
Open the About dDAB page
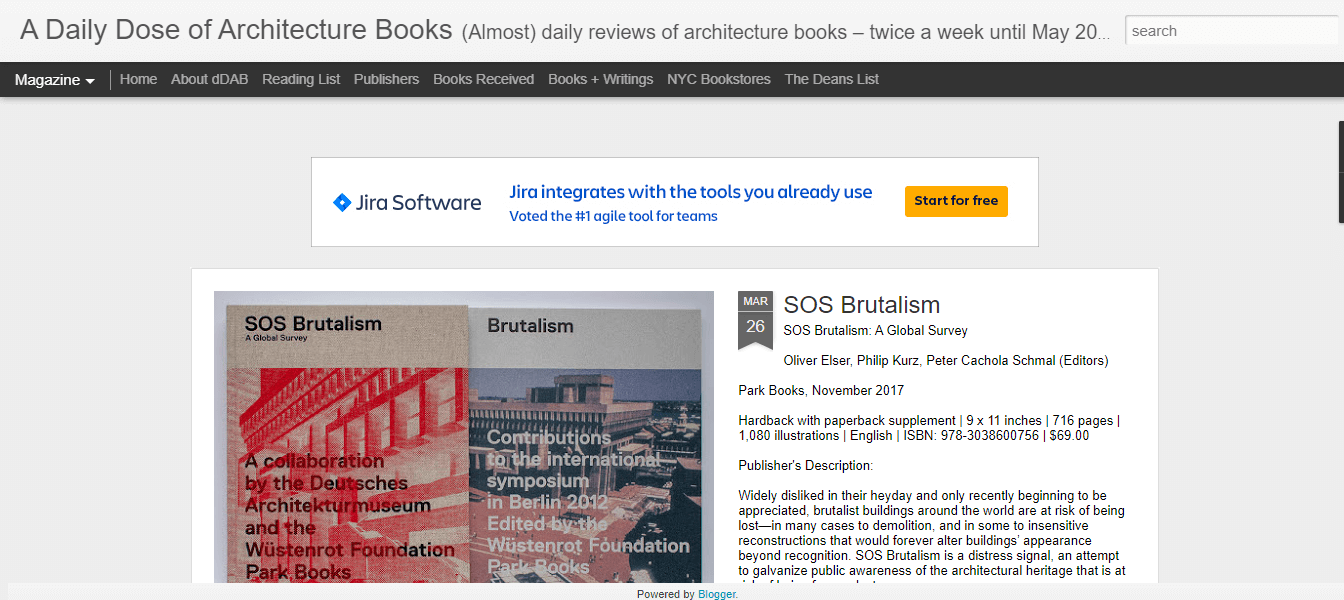point(209,79)
